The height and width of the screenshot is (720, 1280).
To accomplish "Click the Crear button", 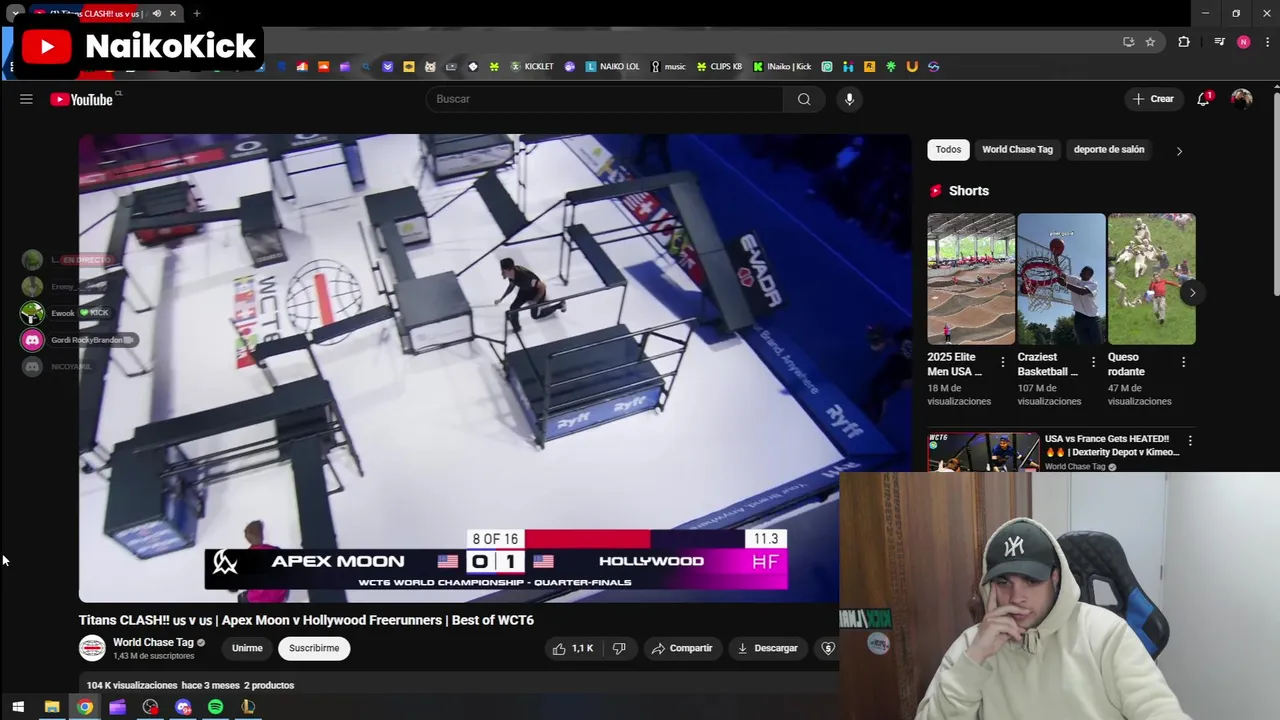I will pyautogui.click(x=1153, y=99).
